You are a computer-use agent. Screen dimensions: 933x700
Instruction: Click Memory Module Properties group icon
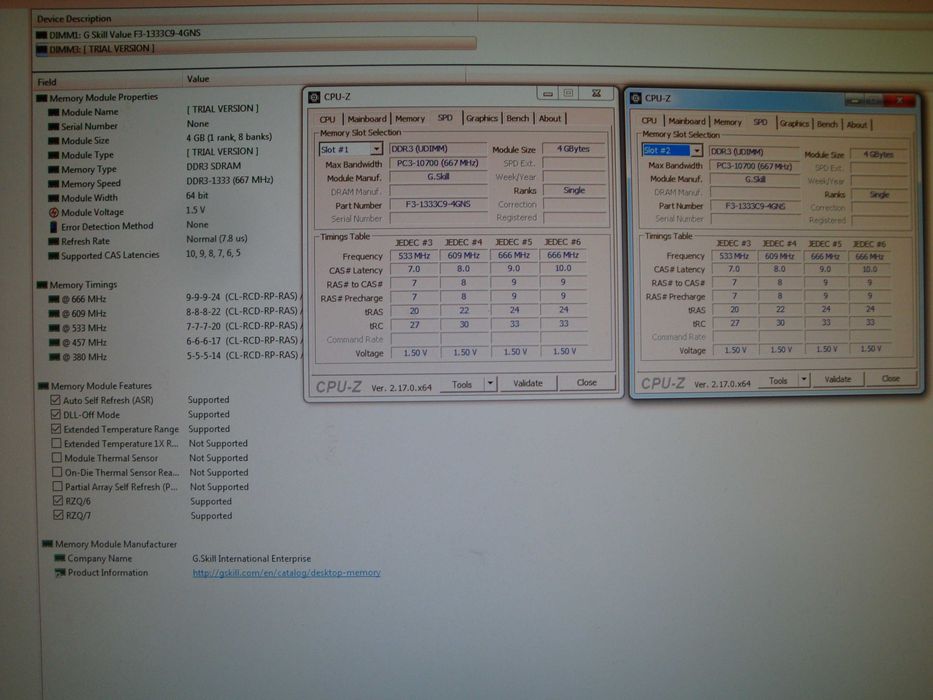42,98
